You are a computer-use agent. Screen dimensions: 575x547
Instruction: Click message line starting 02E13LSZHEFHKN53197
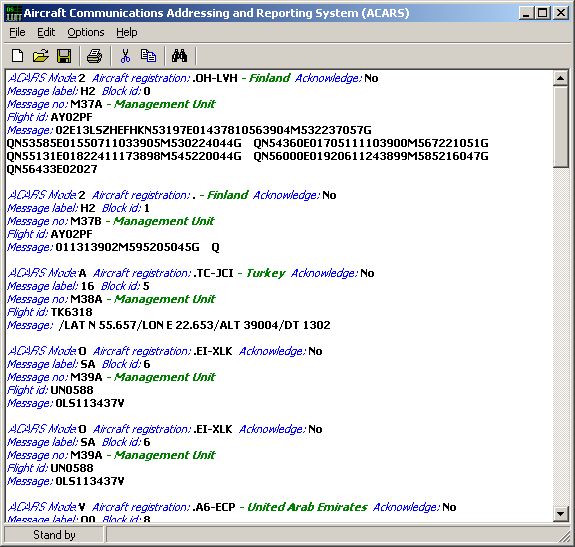click(213, 130)
